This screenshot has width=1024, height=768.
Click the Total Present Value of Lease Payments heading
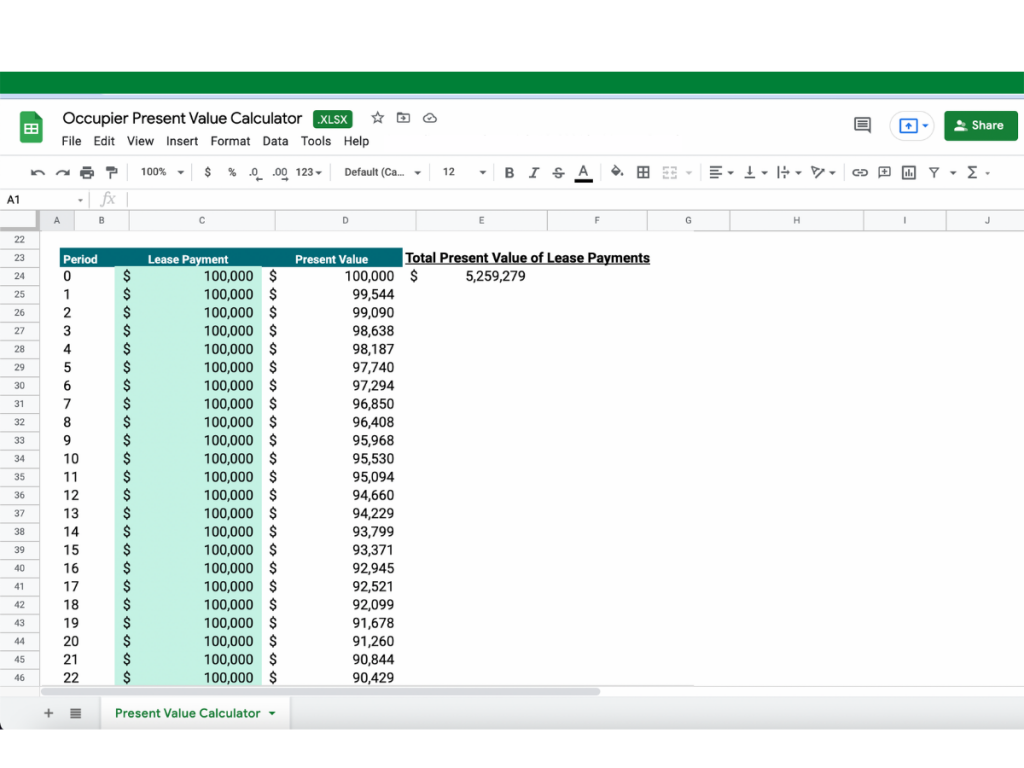528,258
